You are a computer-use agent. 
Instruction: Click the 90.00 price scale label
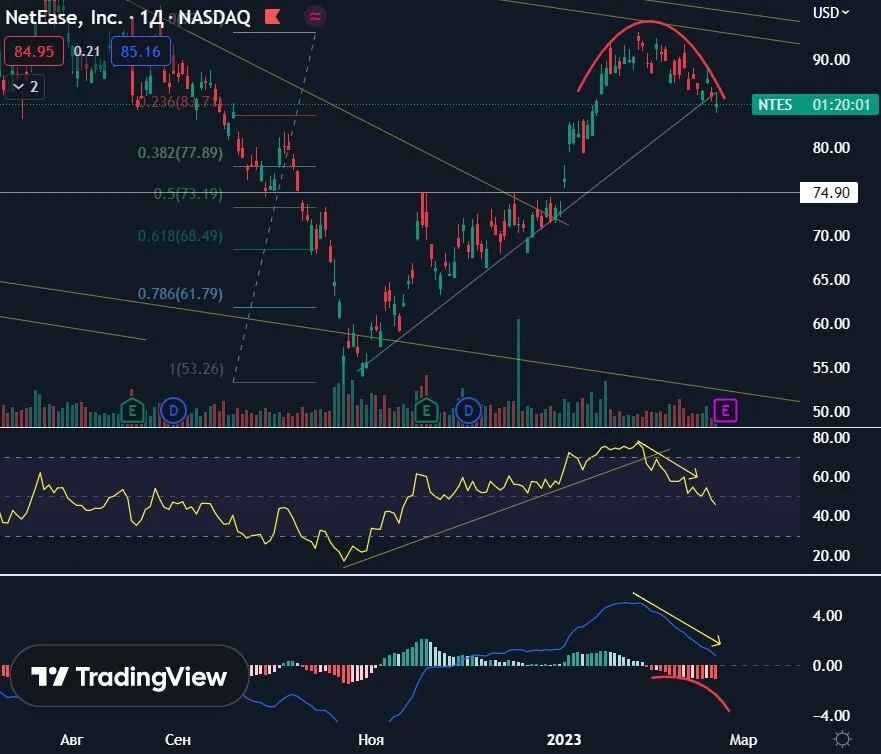[831, 60]
